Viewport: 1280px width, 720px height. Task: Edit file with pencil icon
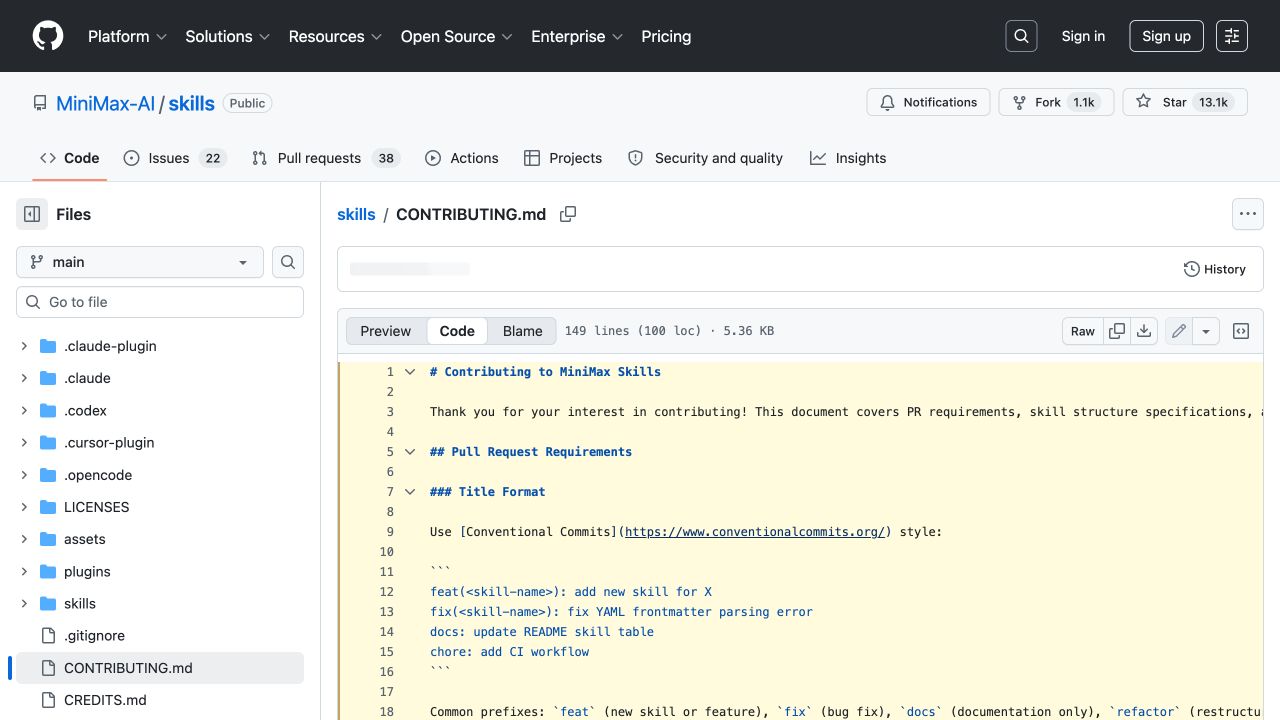pos(1179,331)
